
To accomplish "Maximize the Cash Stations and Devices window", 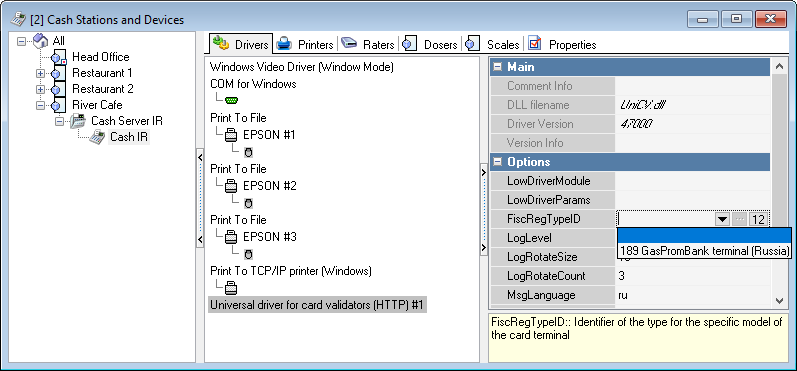I will tap(736, 19).
